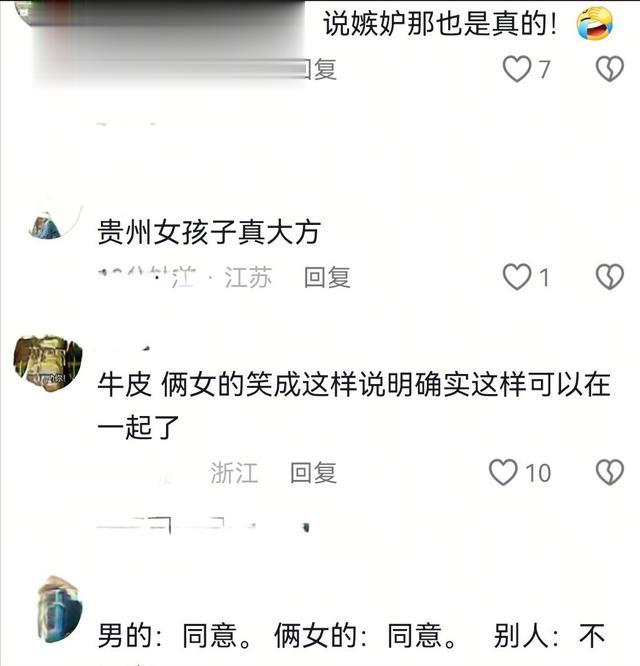Screen dimensions: 640x666
Task: Open avatar of the 牛皮 commenter
Action: click(x=48, y=362)
